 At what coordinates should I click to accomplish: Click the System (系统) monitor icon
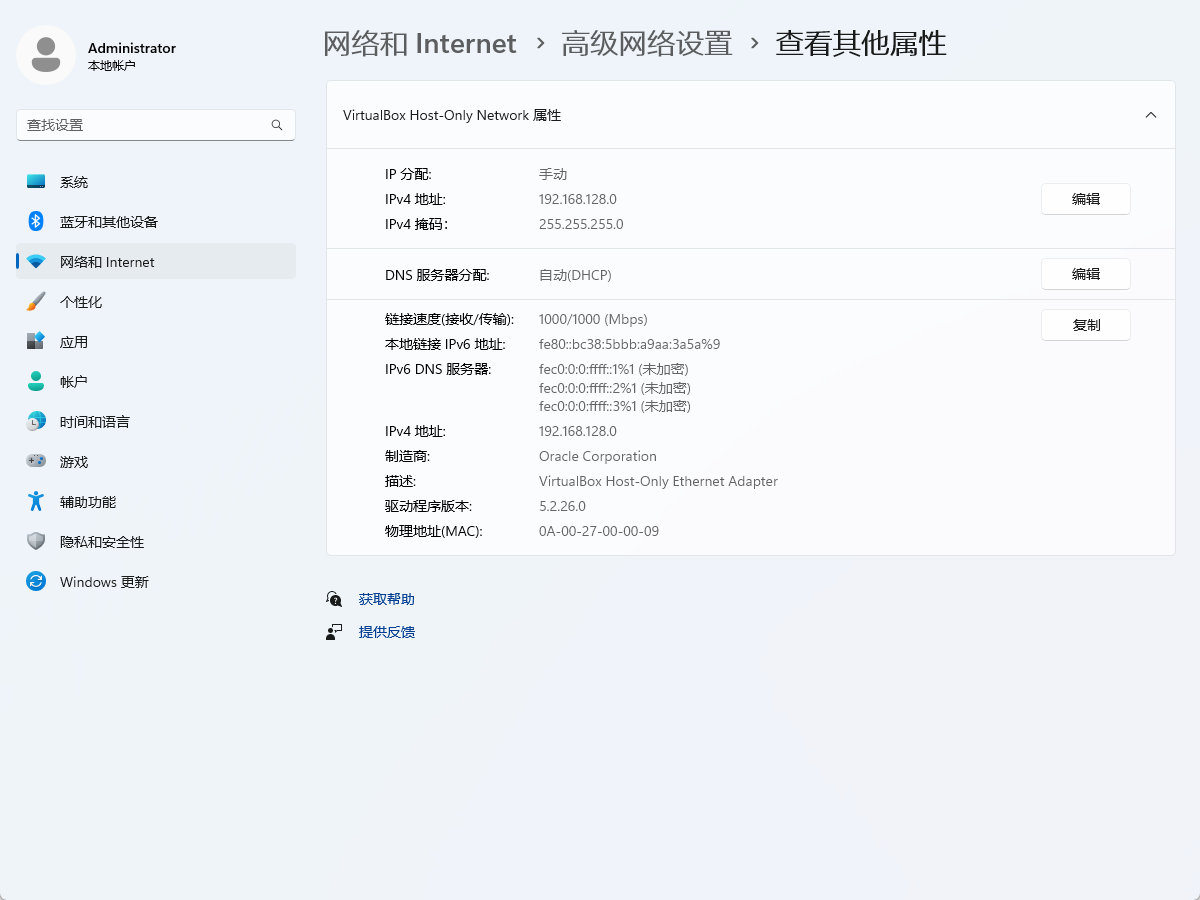[36, 182]
